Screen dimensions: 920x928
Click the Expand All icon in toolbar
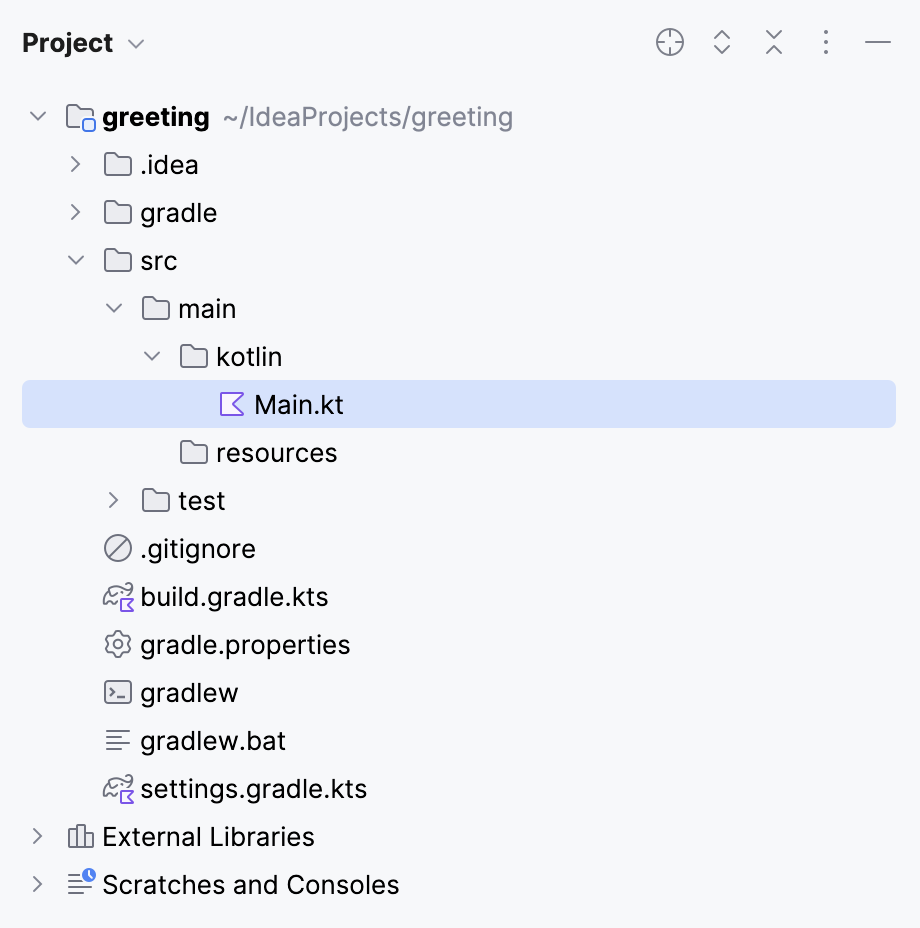click(x=722, y=43)
